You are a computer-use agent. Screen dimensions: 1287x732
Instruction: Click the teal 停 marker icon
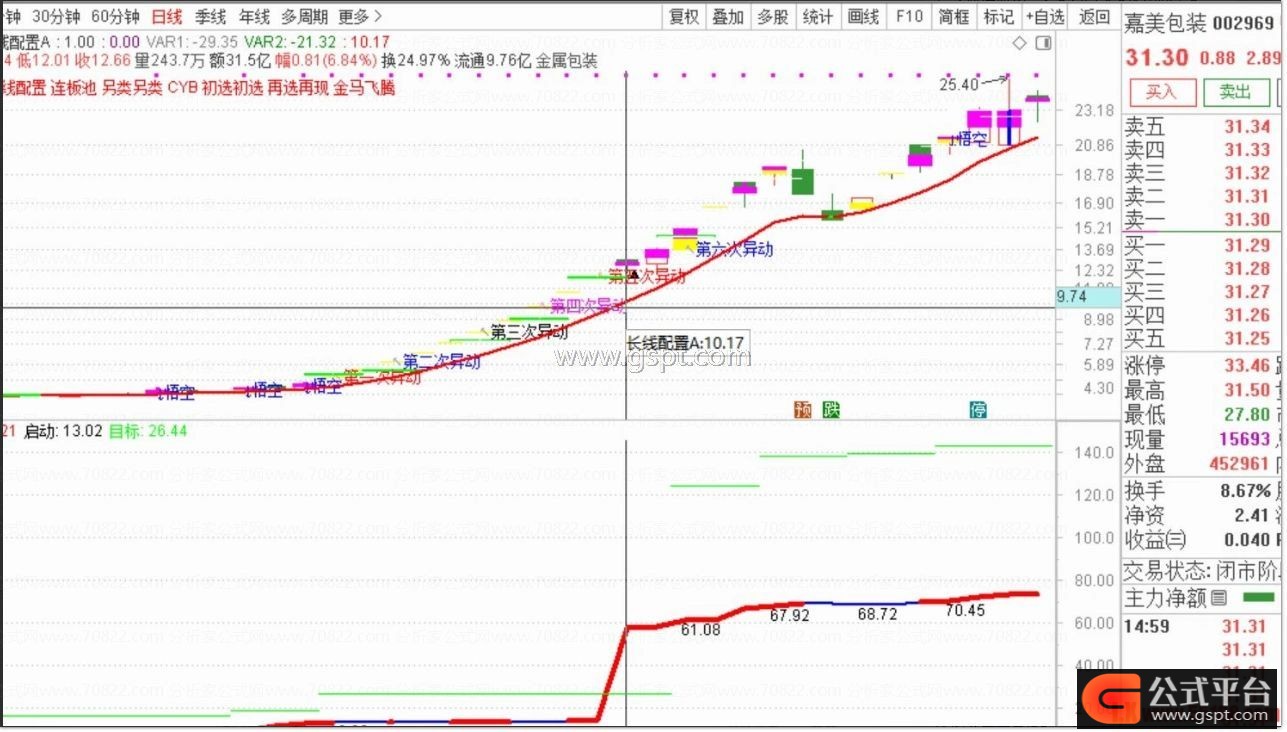point(978,410)
